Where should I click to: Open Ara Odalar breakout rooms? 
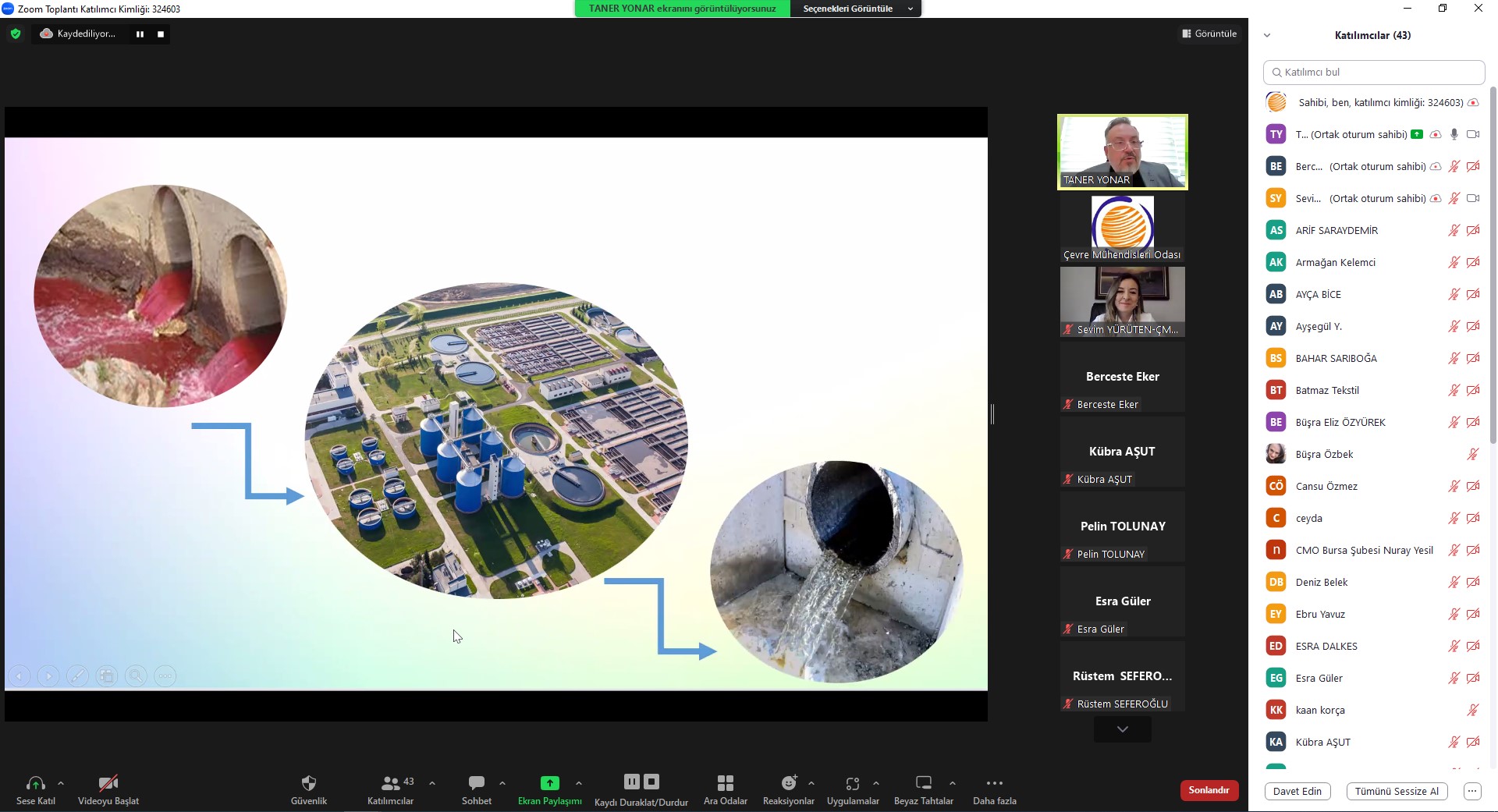point(725,783)
